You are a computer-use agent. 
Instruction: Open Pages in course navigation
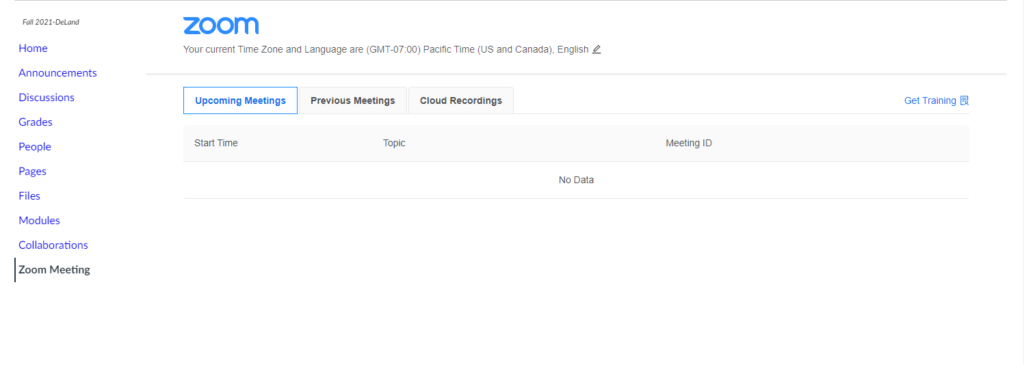pyautogui.click(x=32, y=172)
